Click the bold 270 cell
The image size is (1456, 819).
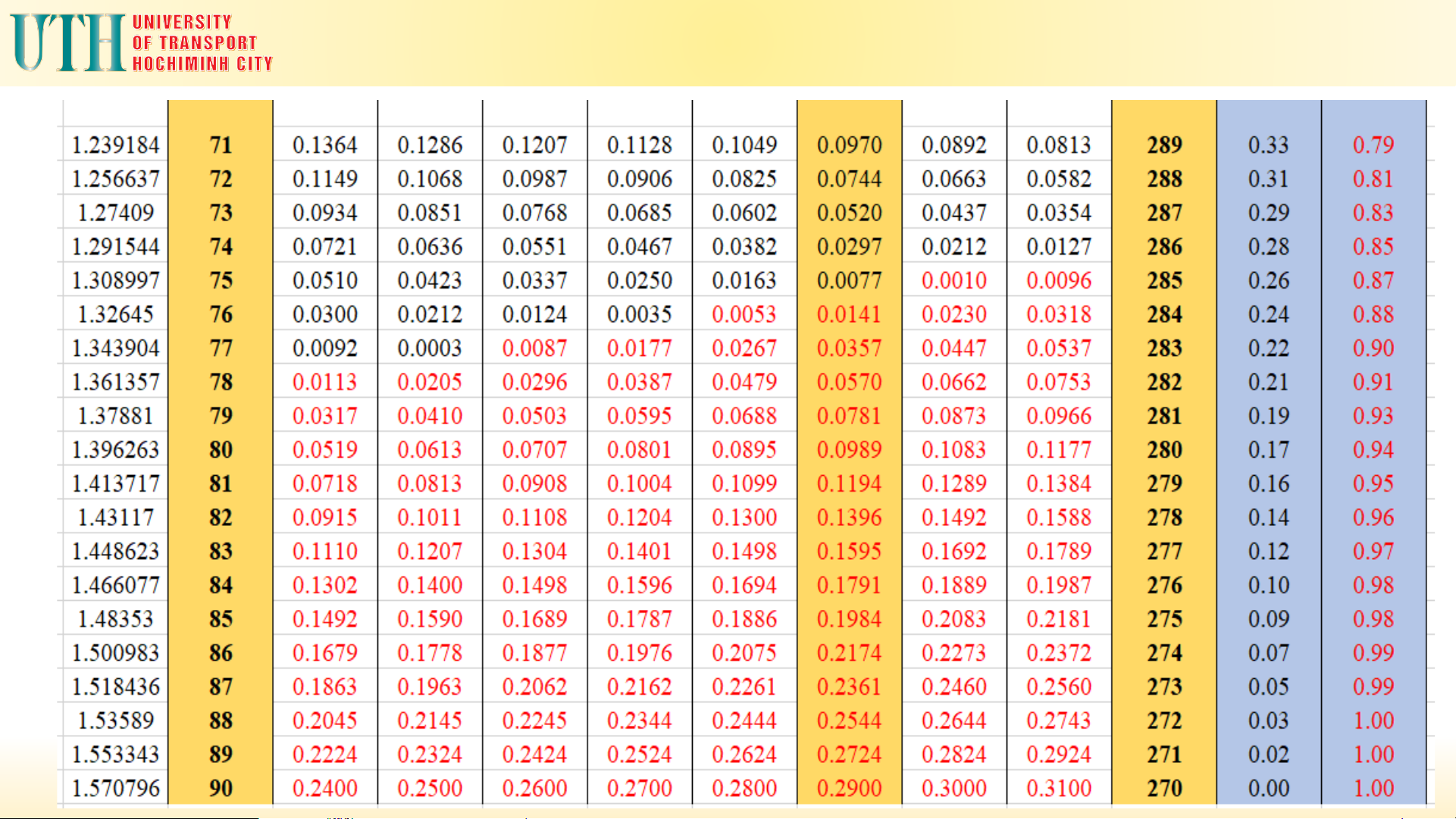[x=1164, y=788]
